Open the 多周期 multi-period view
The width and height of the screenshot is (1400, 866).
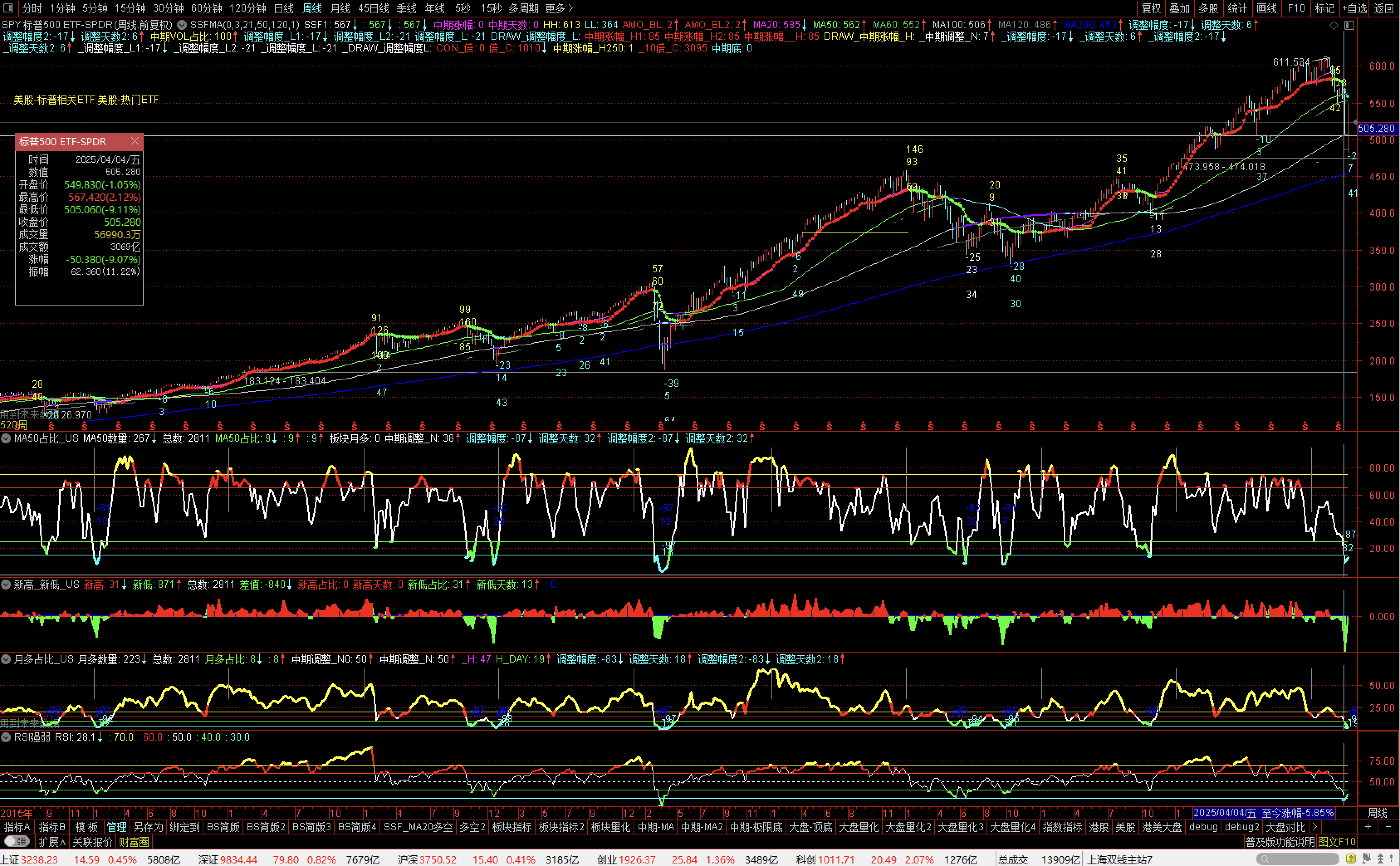point(523,8)
